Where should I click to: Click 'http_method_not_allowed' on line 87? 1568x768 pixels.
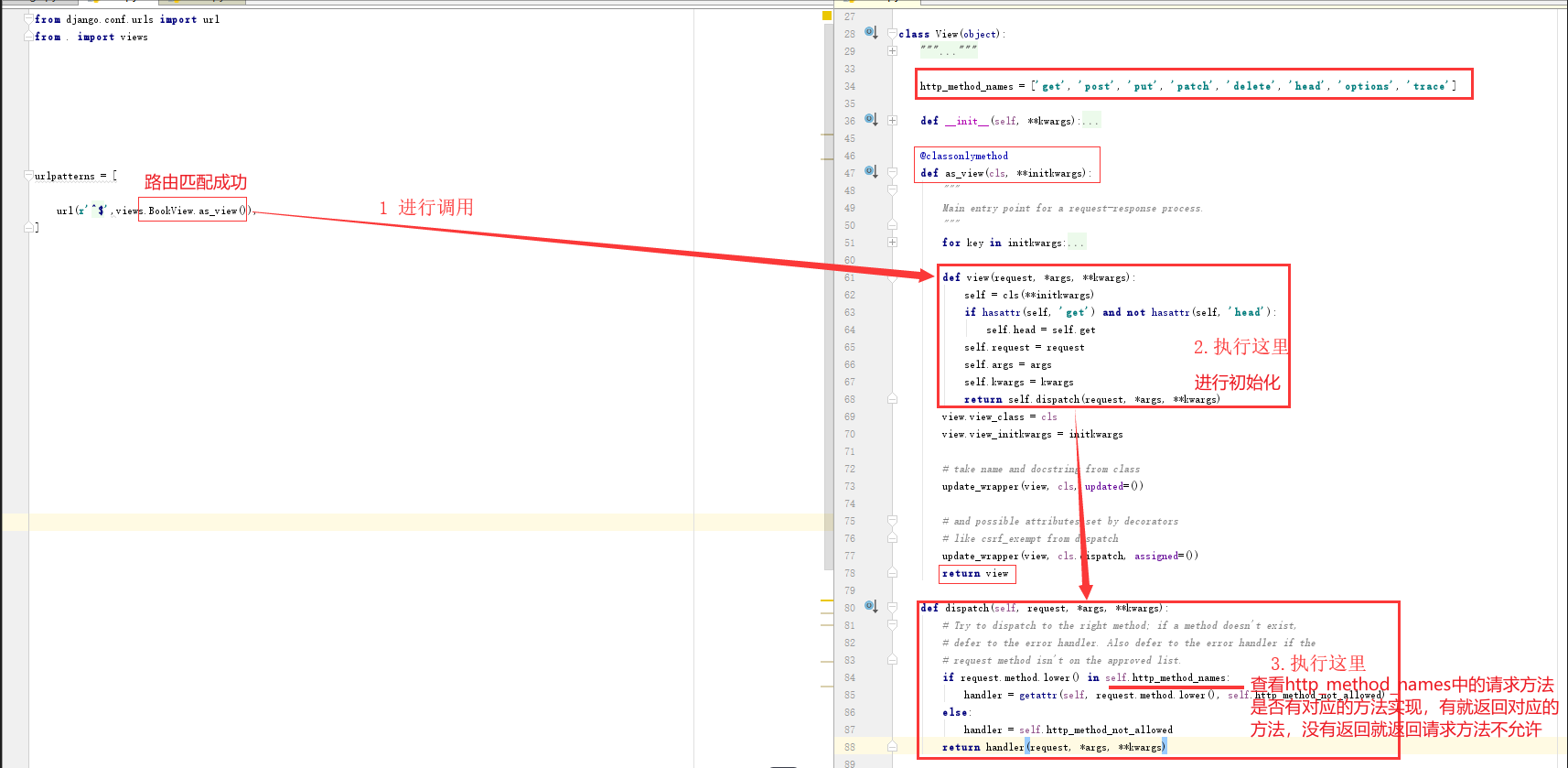point(1109,730)
